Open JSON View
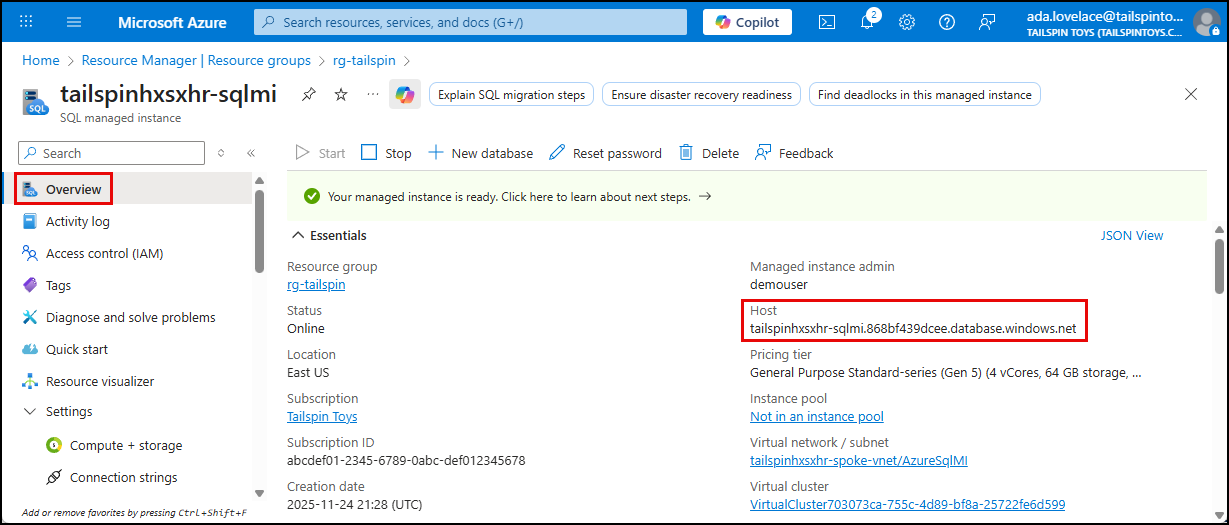The image size is (1229, 525). pyautogui.click(x=1132, y=235)
